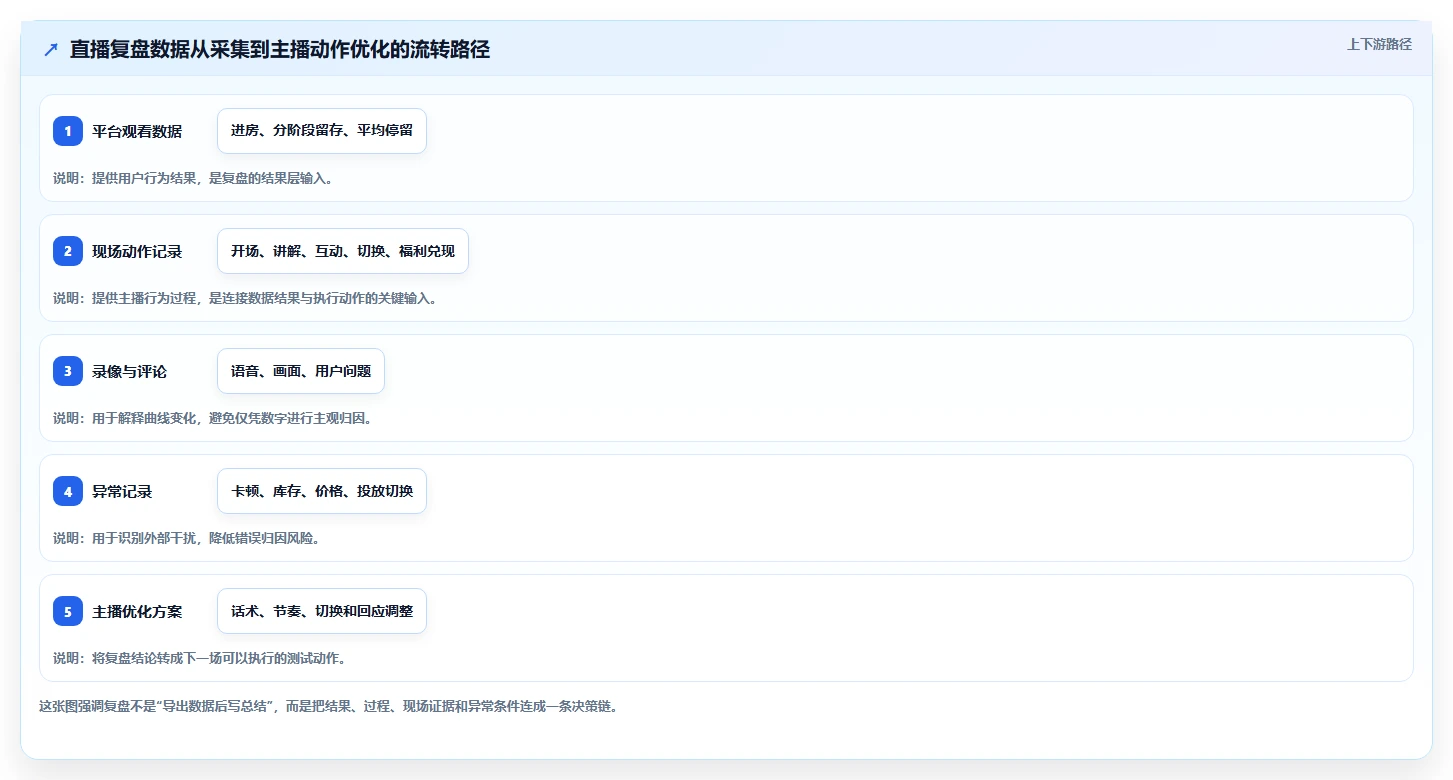Click the footer note starting 这张图强调复盘不是

point(328,706)
